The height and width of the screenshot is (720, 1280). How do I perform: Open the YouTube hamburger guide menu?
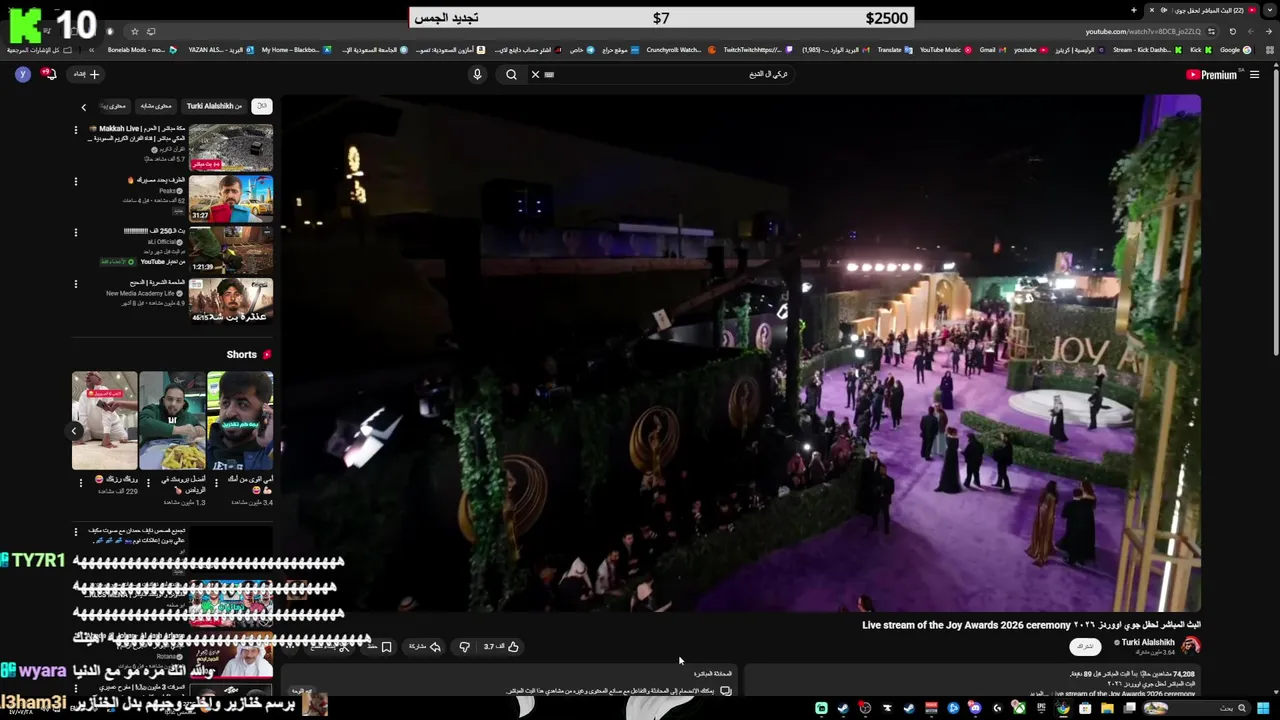(x=1254, y=75)
